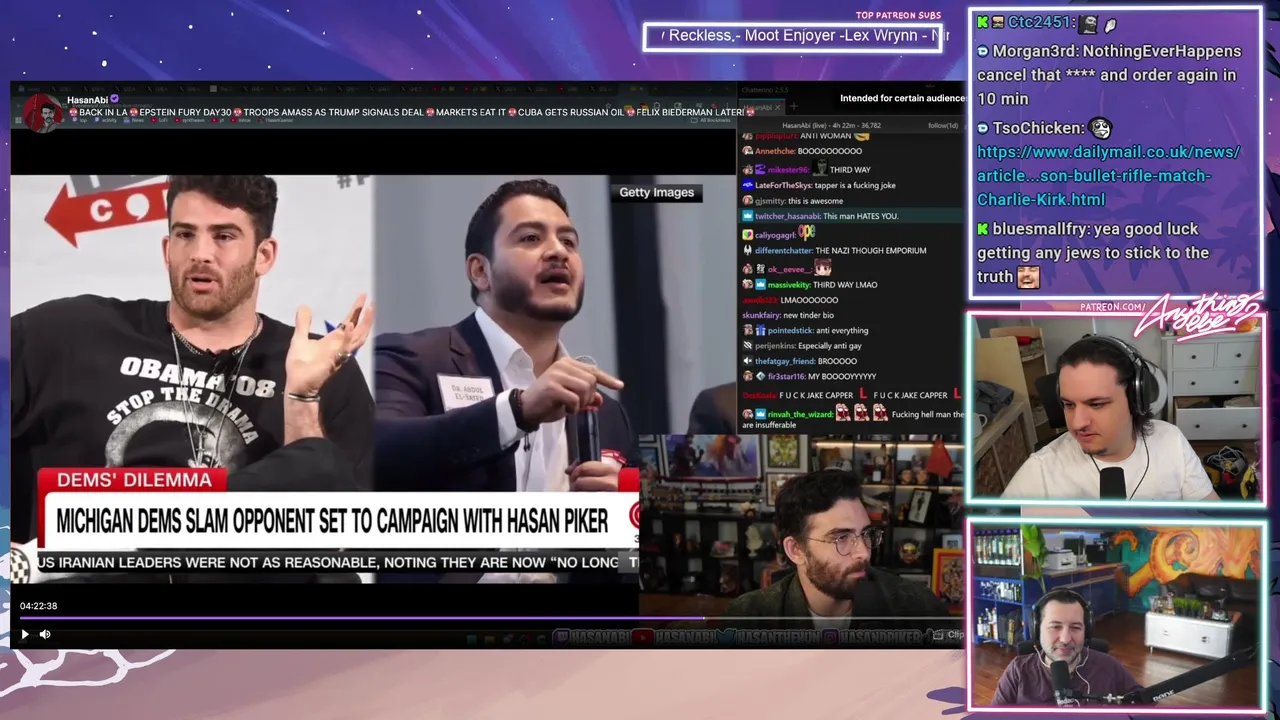Click chat user caliyogagrl message
Viewport: 1280px width, 720px height.
[x=779, y=234]
